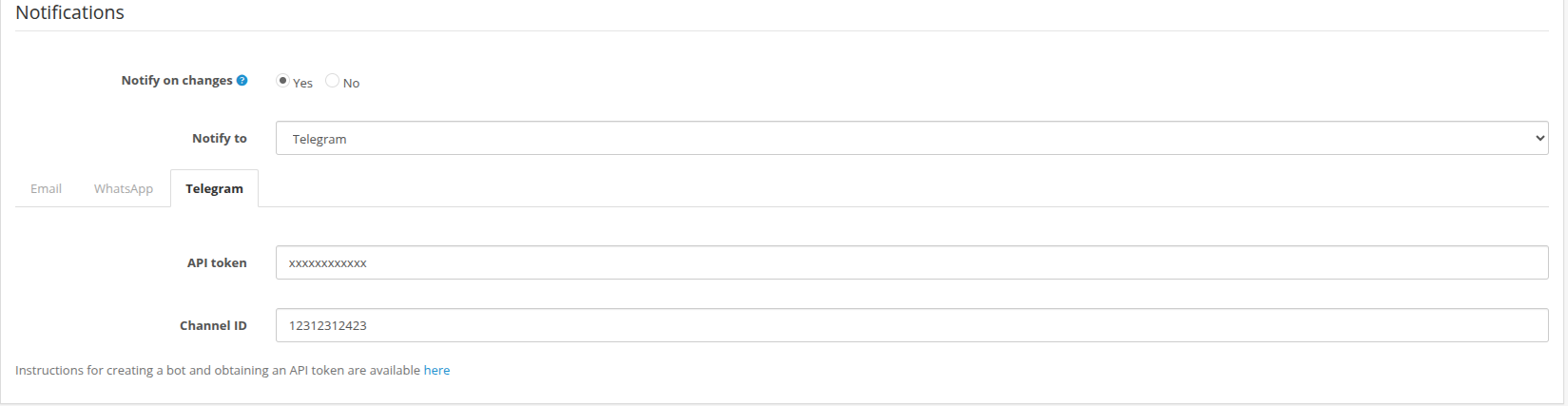Focus the API token input field
This screenshot has height=406, width=1568.
pos(911,262)
